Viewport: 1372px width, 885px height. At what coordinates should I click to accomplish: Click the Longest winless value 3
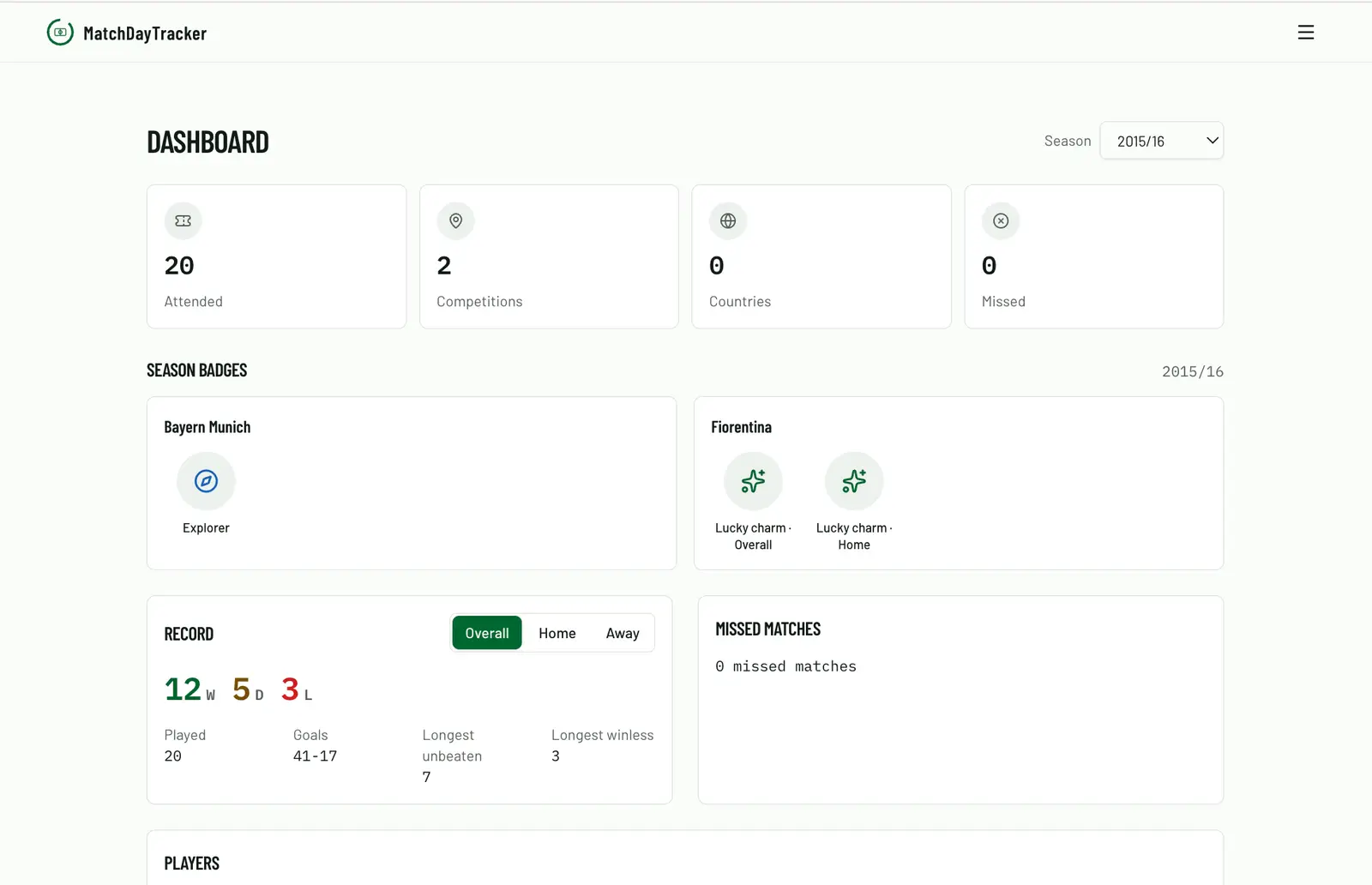(x=556, y=756)
